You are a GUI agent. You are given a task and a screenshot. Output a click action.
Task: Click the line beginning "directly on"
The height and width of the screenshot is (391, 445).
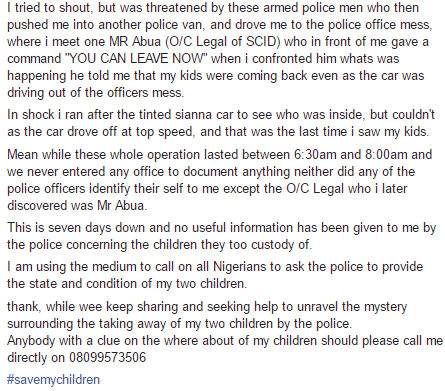click(76, 358)
